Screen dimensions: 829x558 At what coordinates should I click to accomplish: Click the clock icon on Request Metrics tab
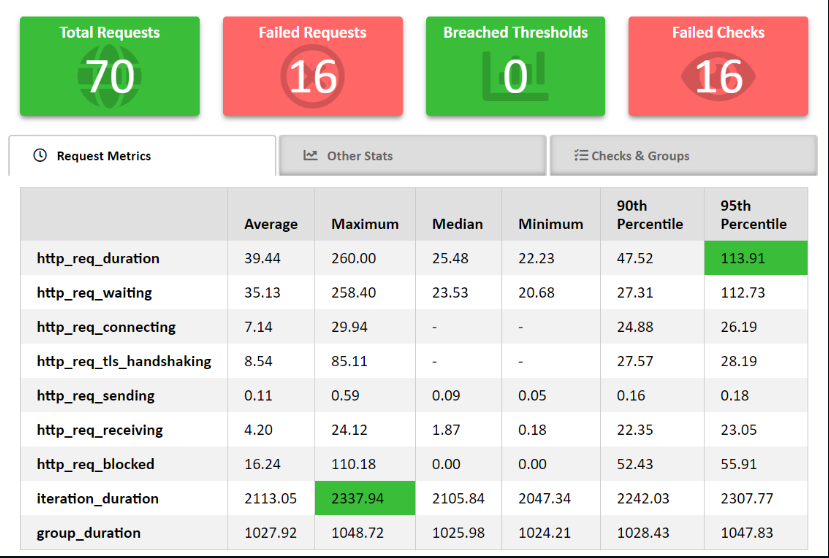40,156
